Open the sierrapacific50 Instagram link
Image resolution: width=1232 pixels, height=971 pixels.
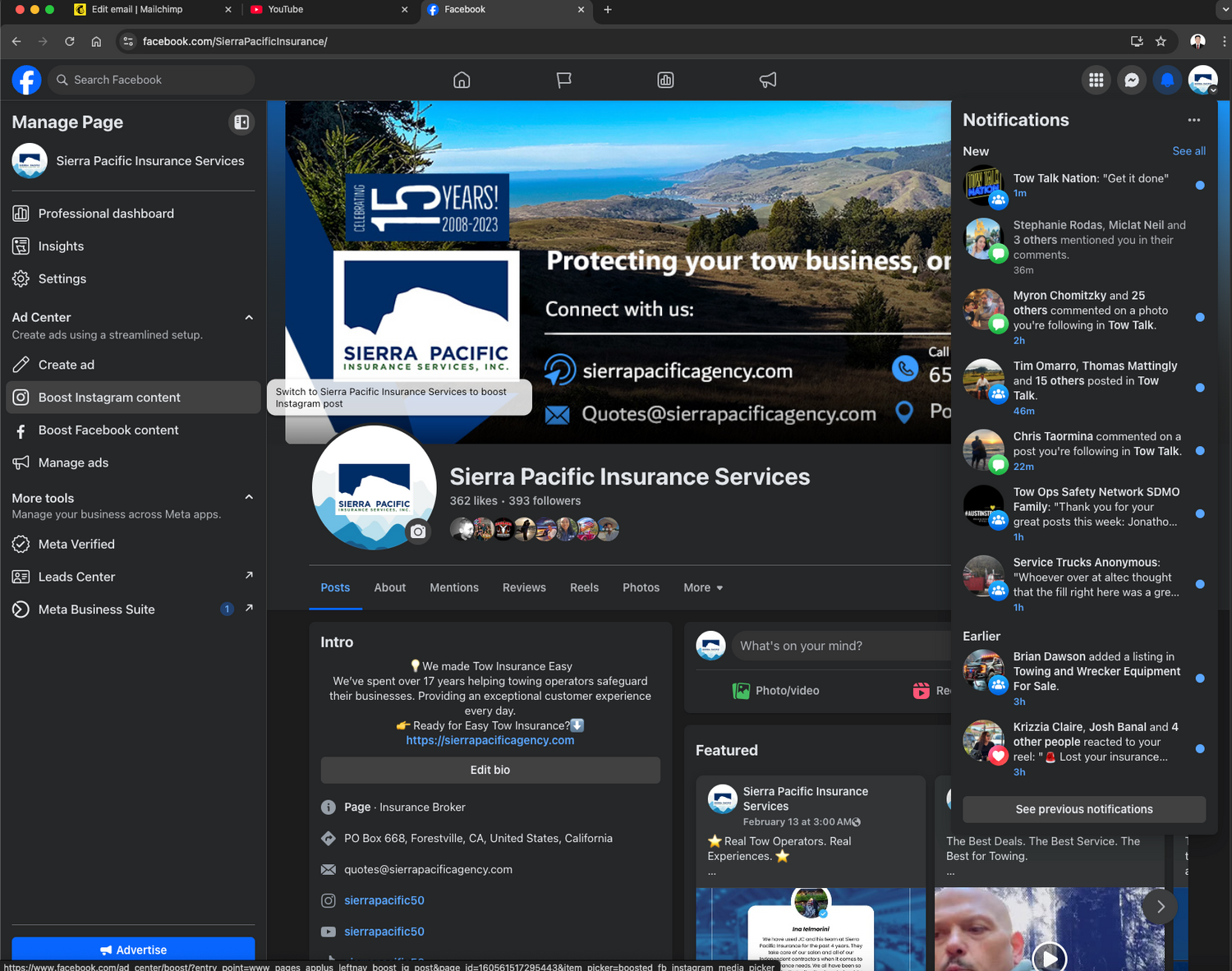pyautogui.click(x=384, y=900)
